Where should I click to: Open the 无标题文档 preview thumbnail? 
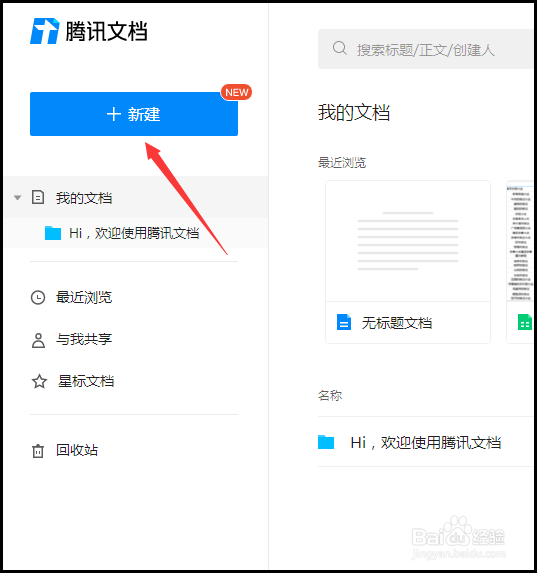click(408, 241)
